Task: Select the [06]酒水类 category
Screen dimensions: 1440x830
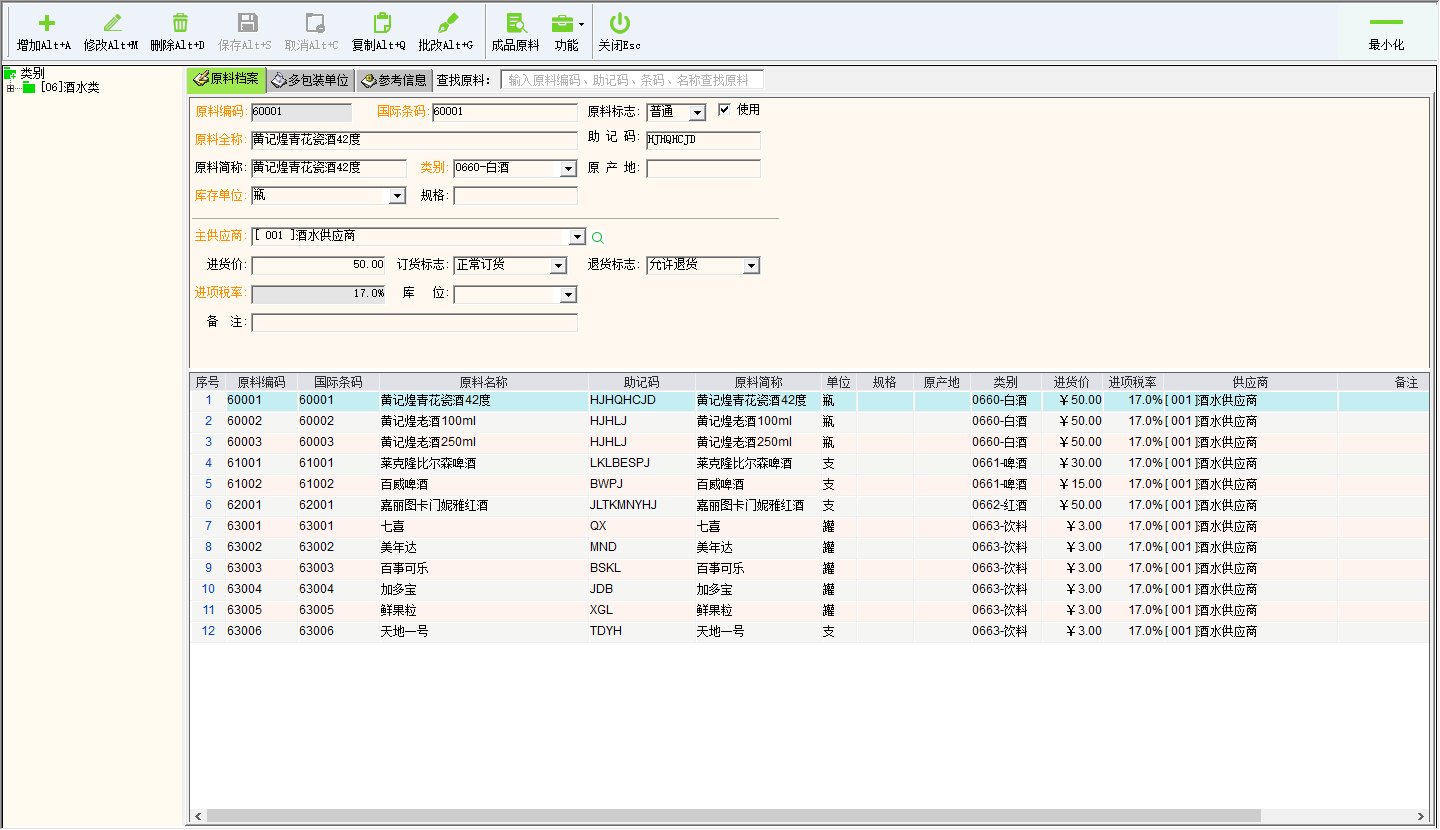Action: click(70, 88)
